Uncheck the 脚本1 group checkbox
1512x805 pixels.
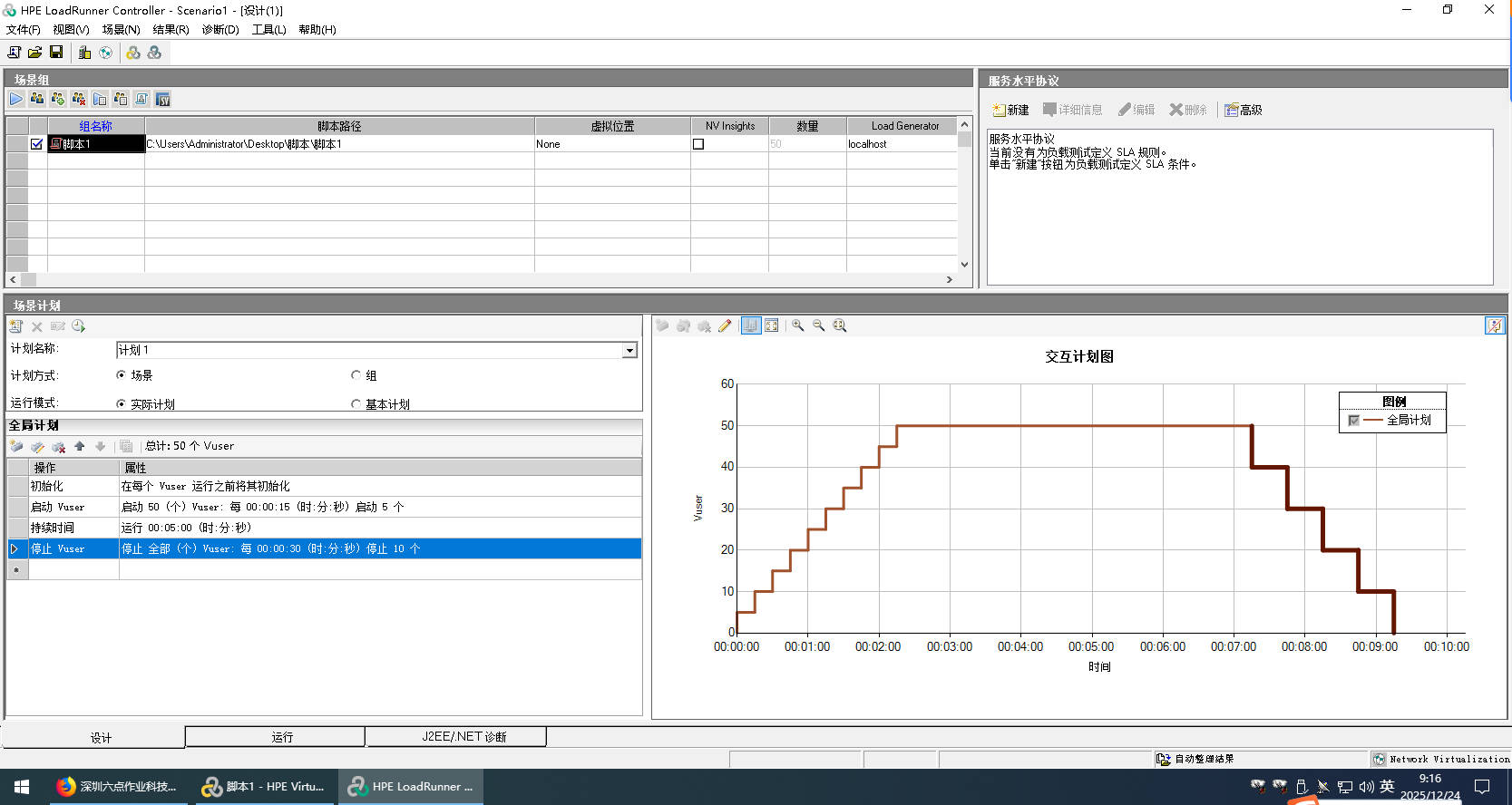37,144
